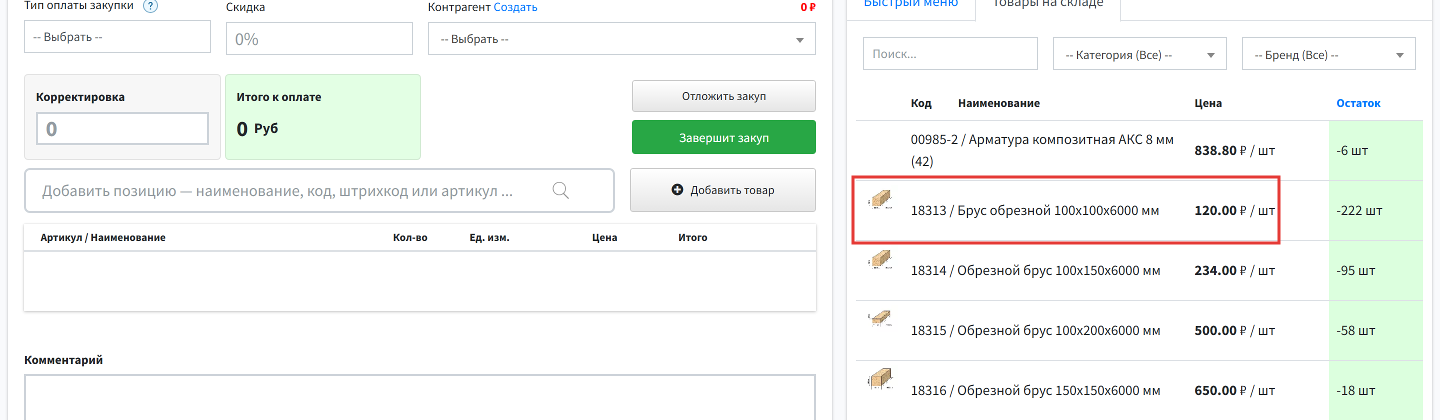Click the Отложить закуп button
1440x420 pixels.
(724, 96)
